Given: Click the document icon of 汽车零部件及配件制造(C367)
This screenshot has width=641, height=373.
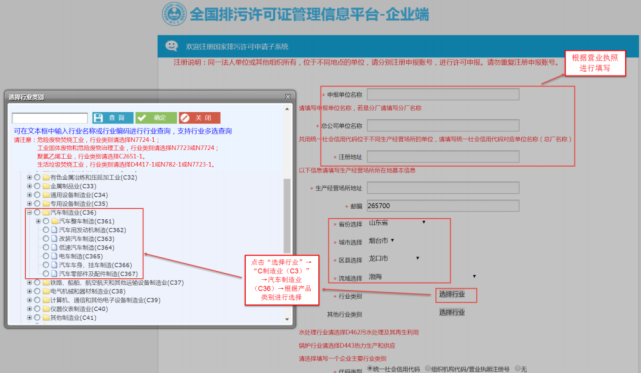Looking at the screenshot, I should pyautogui.click(x=54, y=274).
